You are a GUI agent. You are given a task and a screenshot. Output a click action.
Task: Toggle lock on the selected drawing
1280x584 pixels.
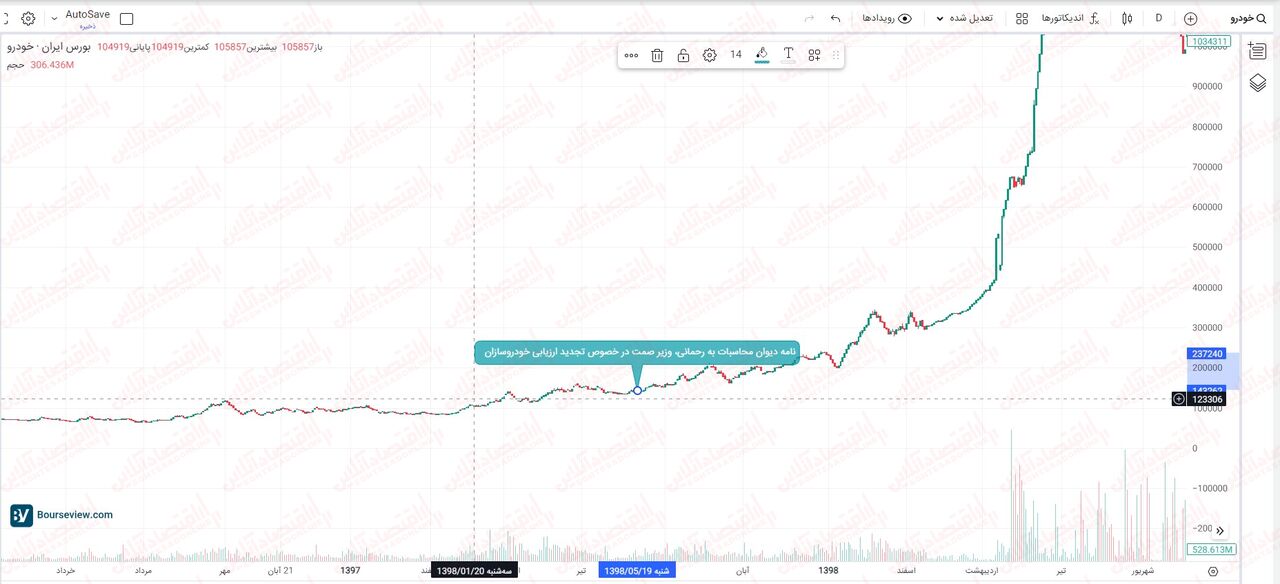[683, 55]
